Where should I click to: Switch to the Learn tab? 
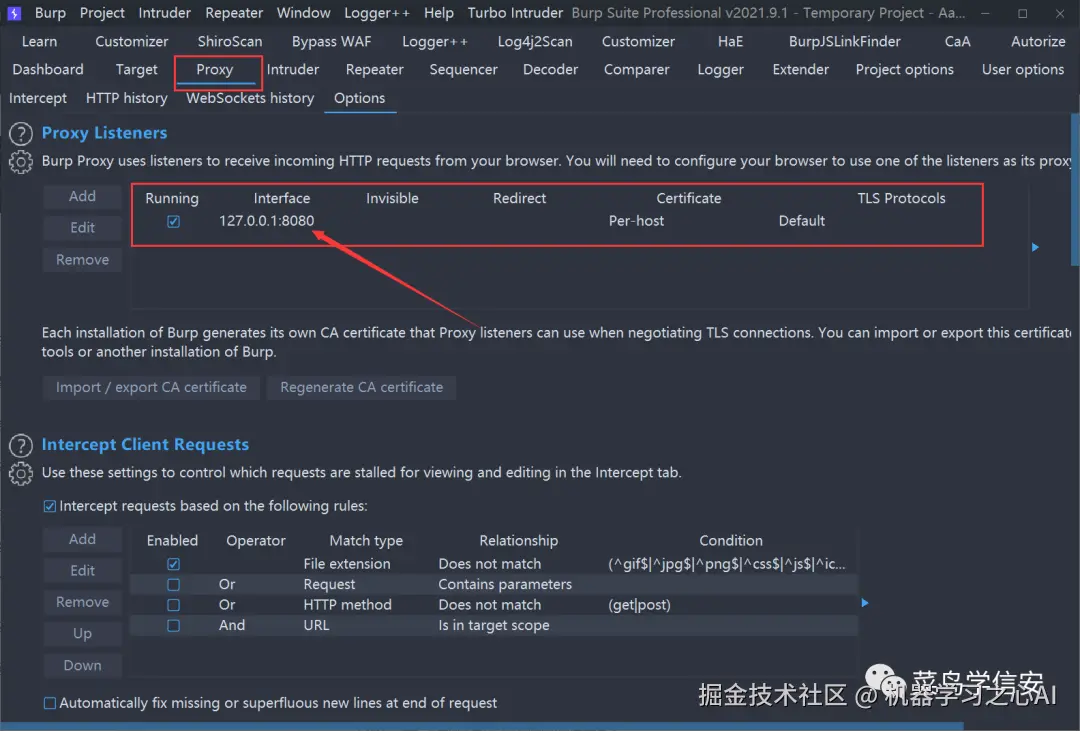pos(39,41)
